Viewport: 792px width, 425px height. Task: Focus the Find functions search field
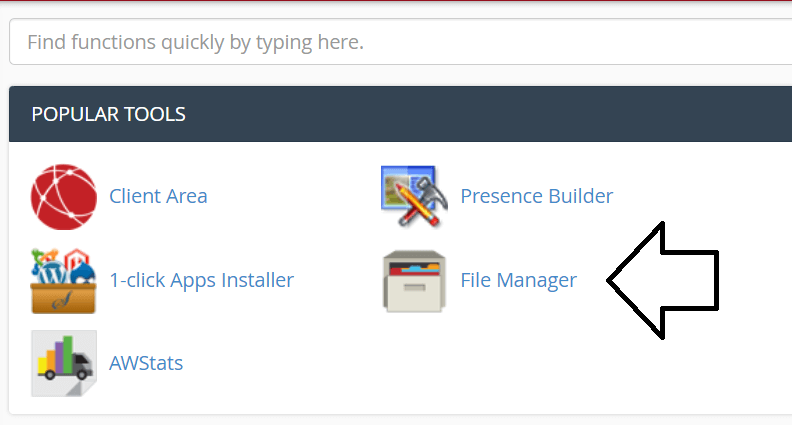coord(400,43)
